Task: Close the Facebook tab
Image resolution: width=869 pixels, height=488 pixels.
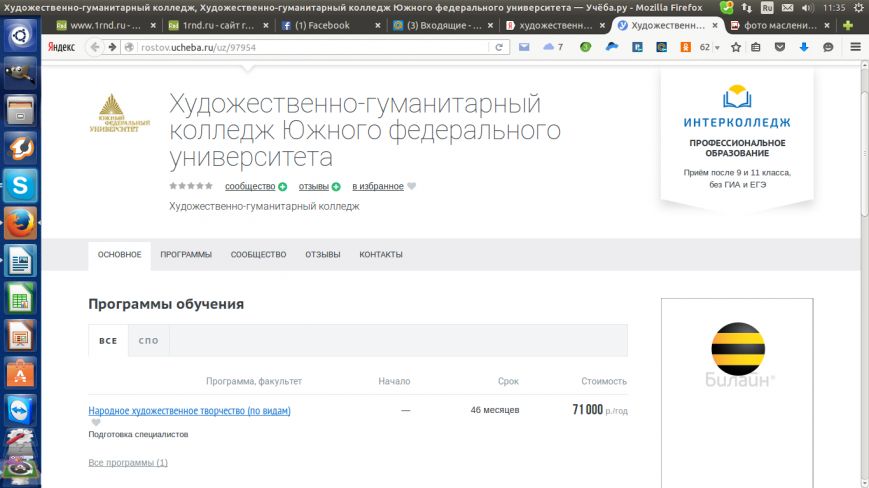Action: click(x=378, y=25)
